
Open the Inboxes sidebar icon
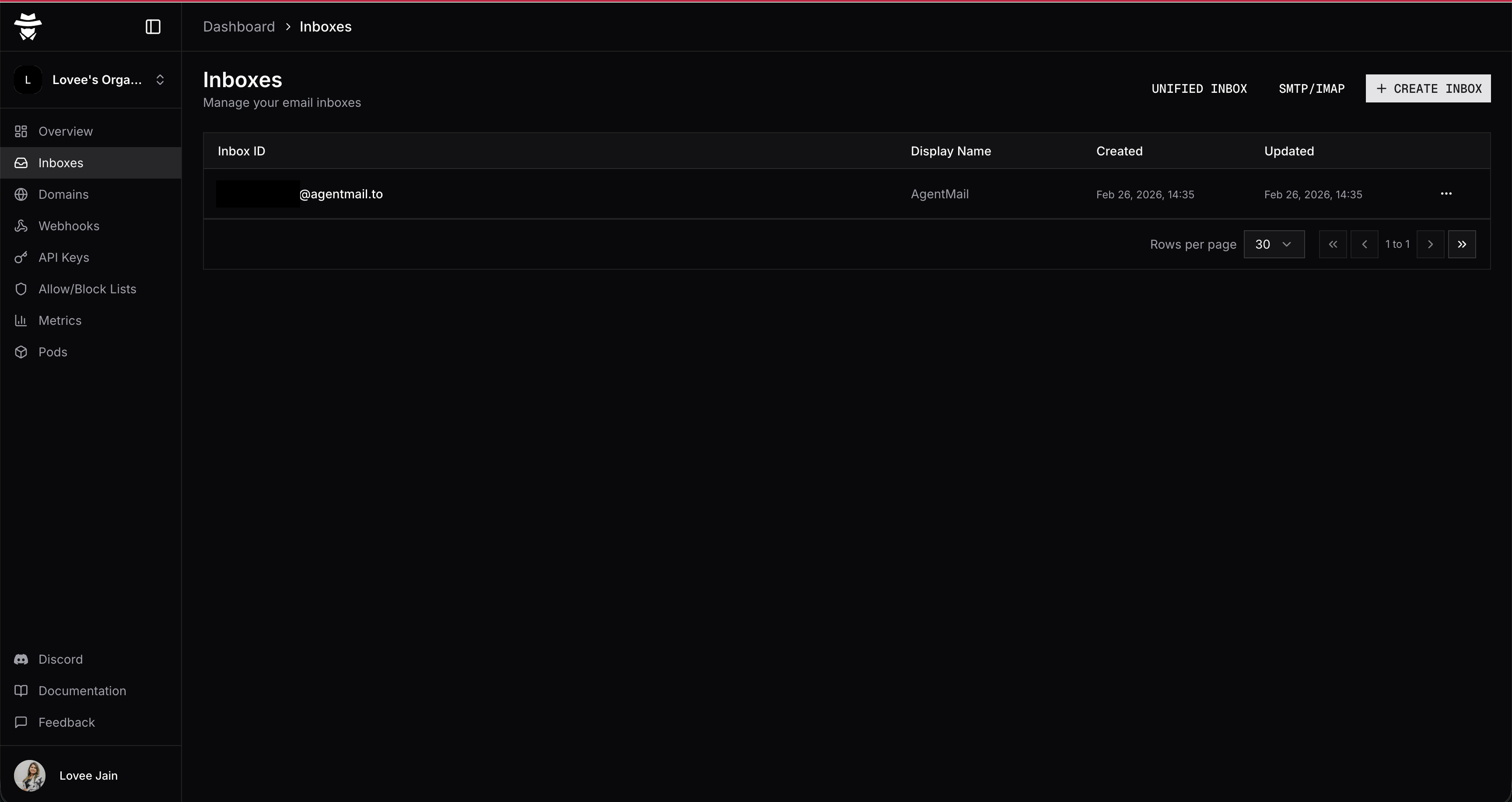coord(21,162)
